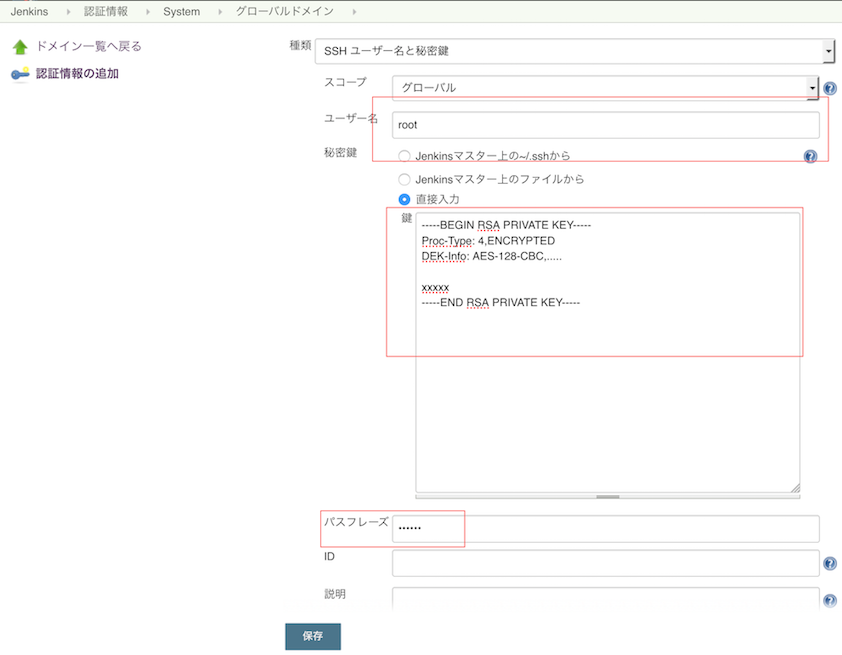This screenshot has height=655, width=842.
Task: Select the 直接入力 radio button
Action: pos(404,199)
